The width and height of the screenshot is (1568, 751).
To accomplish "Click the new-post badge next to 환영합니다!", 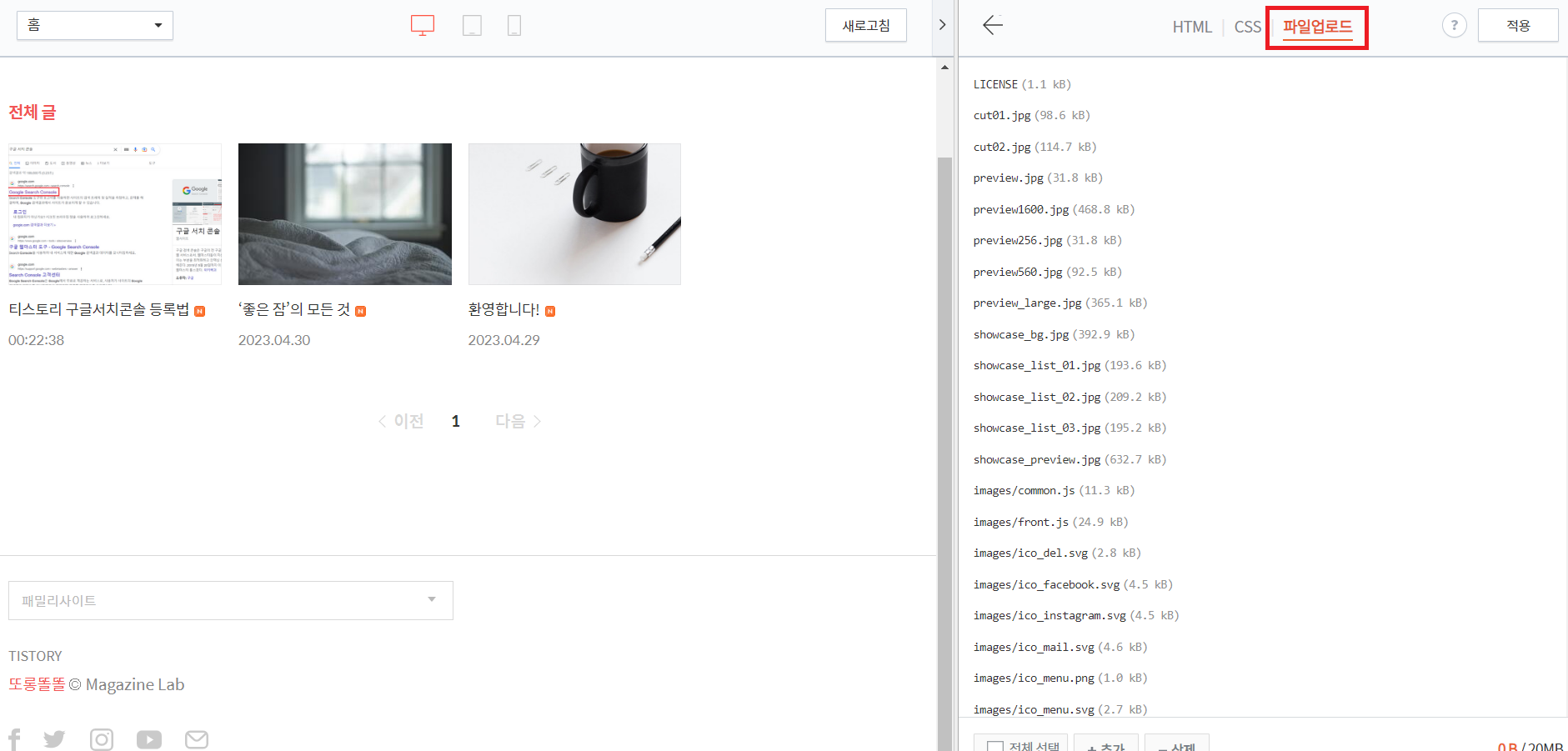I will coord(550,311).
